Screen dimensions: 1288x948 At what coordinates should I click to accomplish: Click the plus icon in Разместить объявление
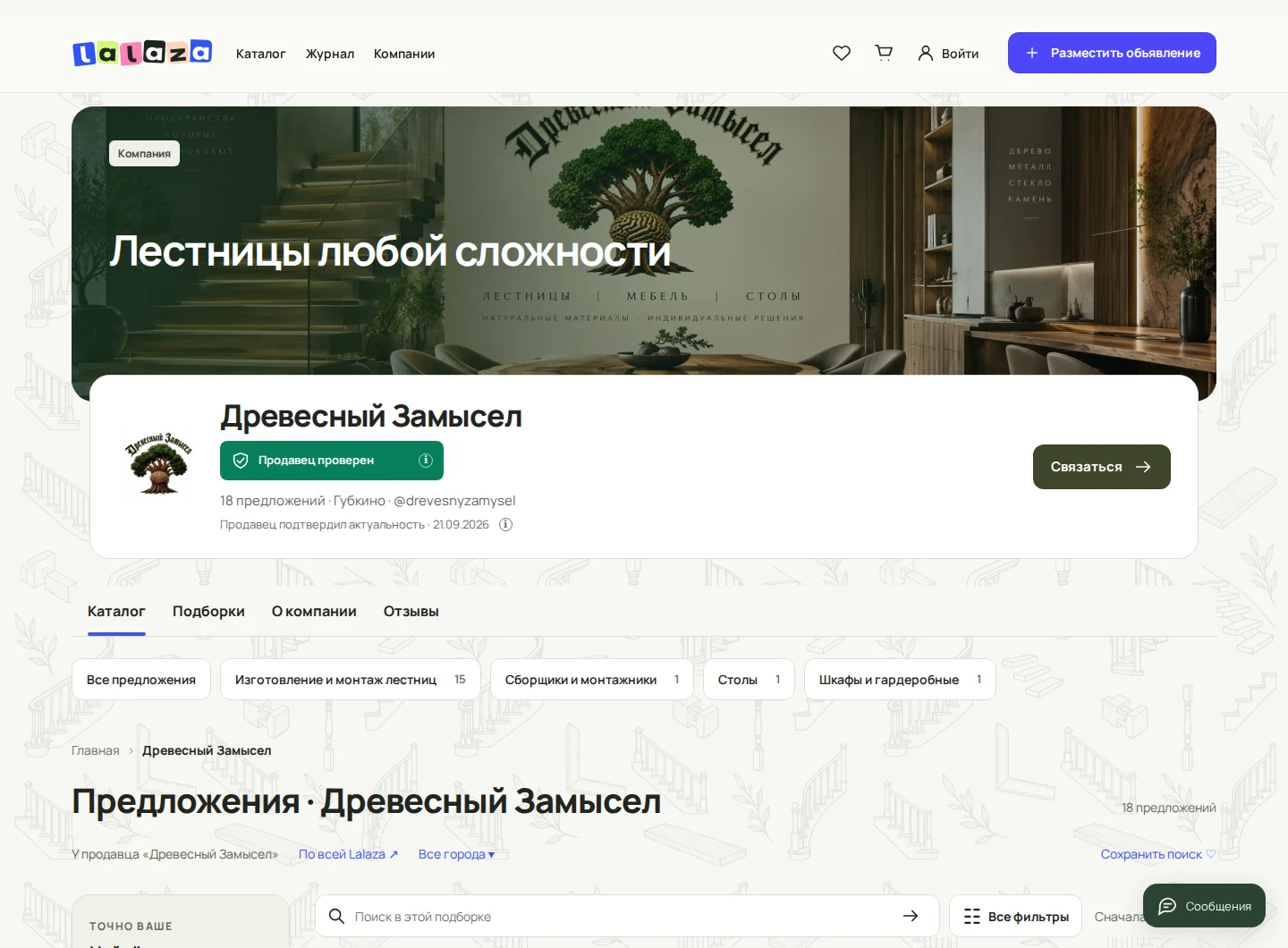click(x=1032, y=53)
